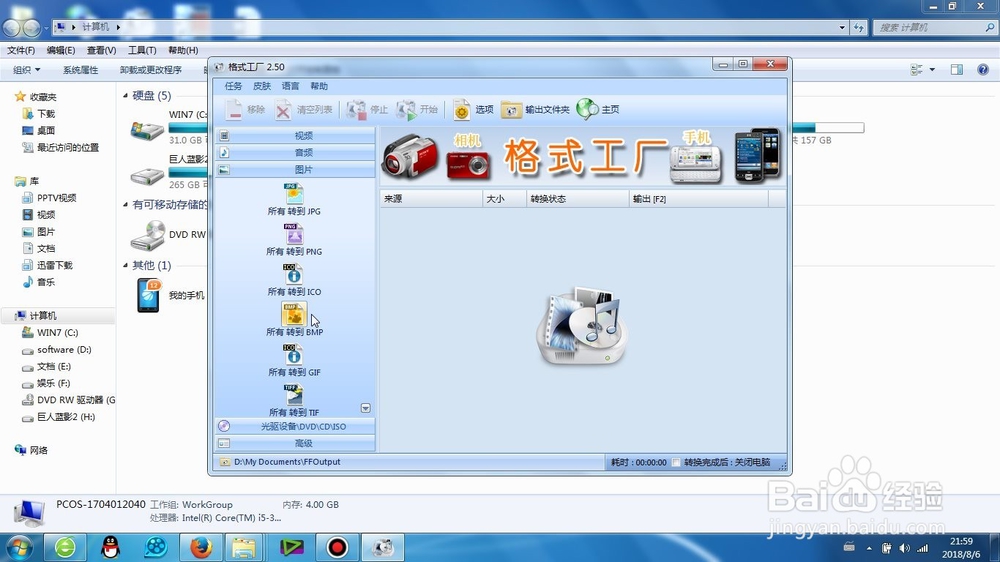Viewport: 1000px width, 562px height.
Task: Choose the convert all to PNG icon
Action: 293,234
